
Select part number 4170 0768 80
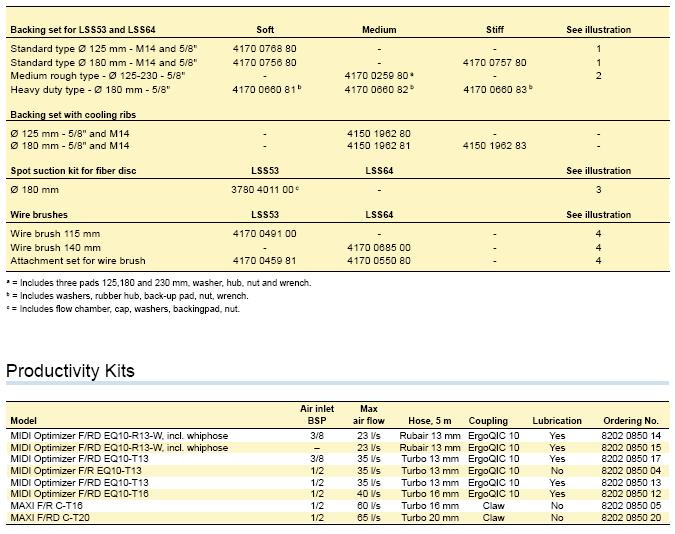264,49
